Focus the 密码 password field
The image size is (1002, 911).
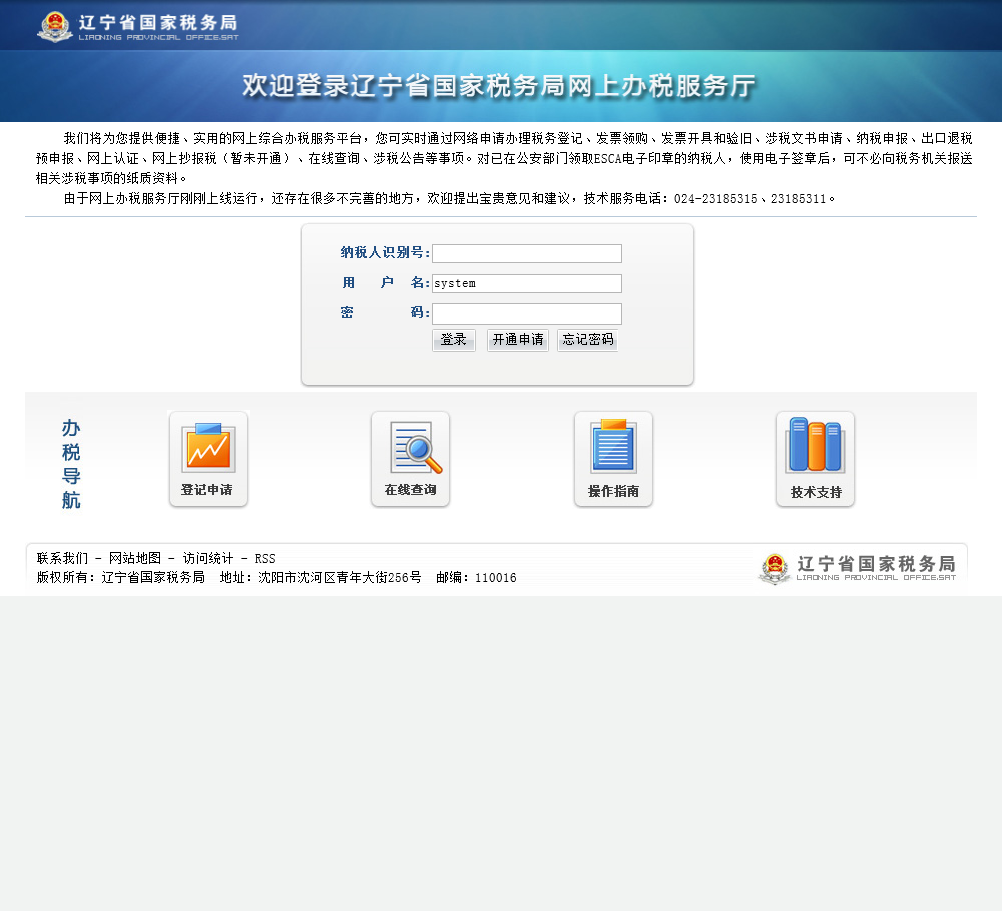coord(527,314)
